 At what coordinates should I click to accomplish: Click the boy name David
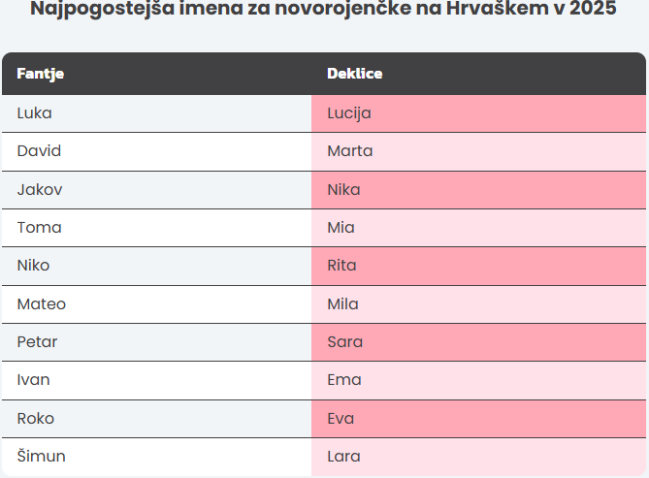tap(39, 151)
